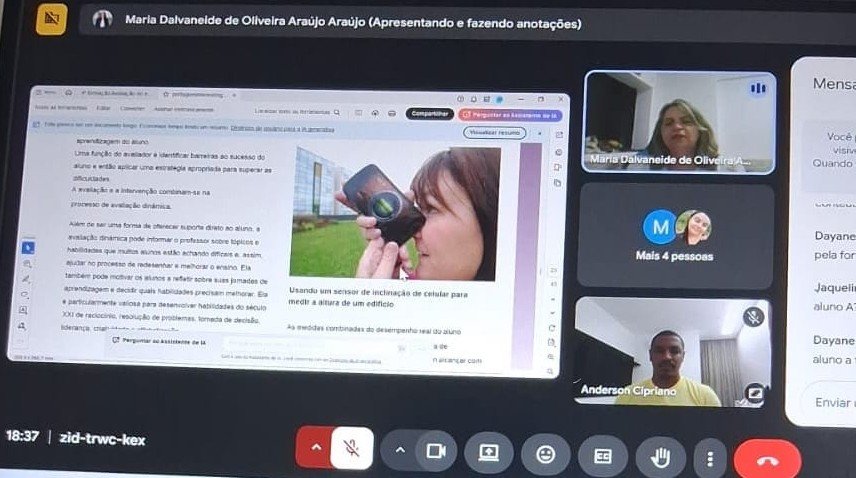856x478 pixels.
Task: Click the Visualizar resumo button
Action: point(495,133)
